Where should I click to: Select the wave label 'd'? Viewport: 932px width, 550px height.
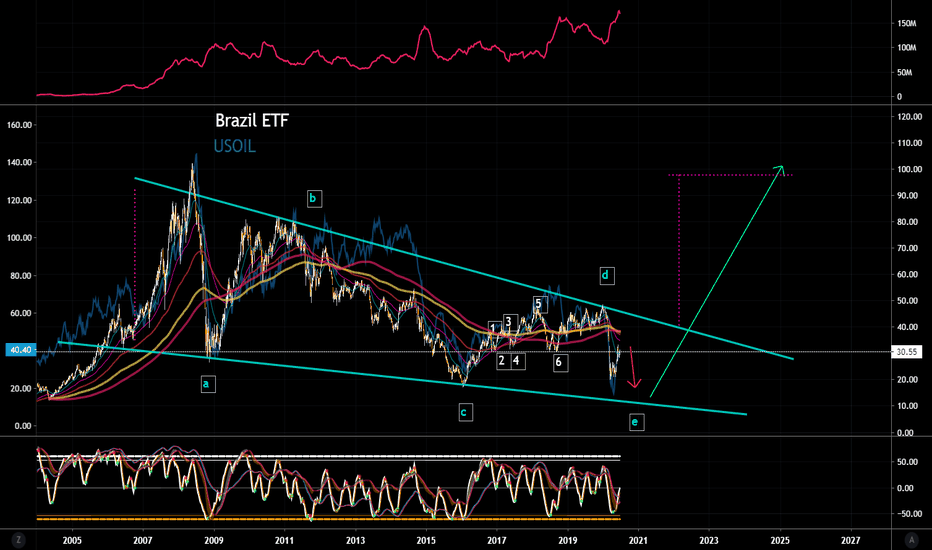click(606, 275)
